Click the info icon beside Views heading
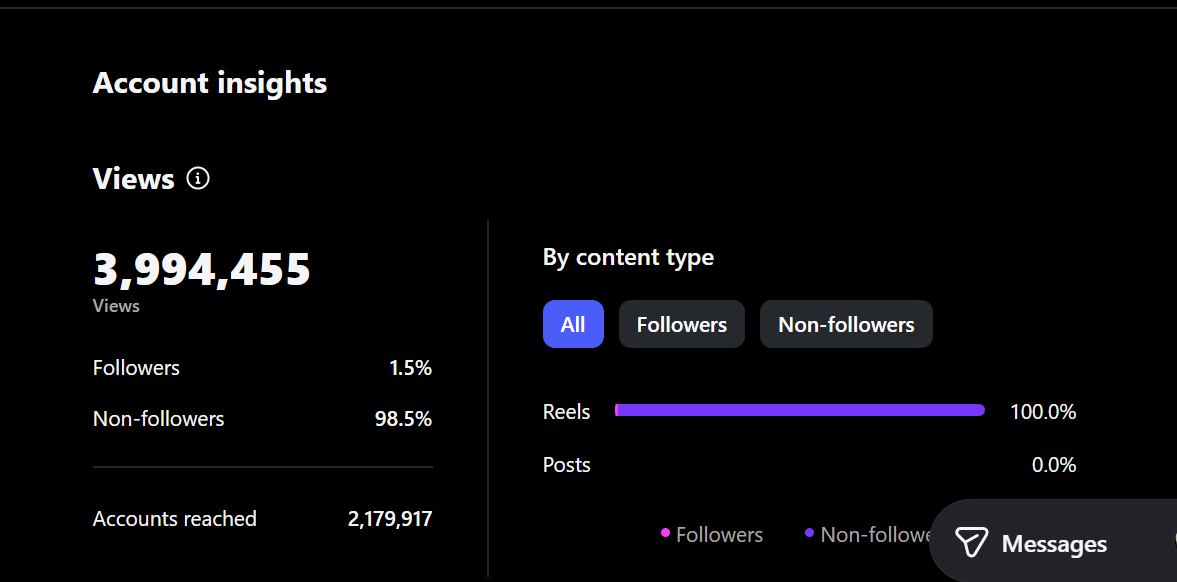Image resolution: width=1177 pixels, height=582 pixels. pyautogui.click(x=198, y=179)
